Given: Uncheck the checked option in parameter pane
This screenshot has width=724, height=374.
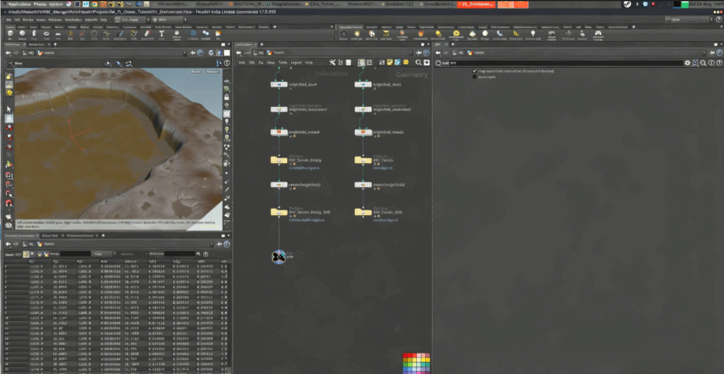Looking at the screenshot, I should (475, 71).
